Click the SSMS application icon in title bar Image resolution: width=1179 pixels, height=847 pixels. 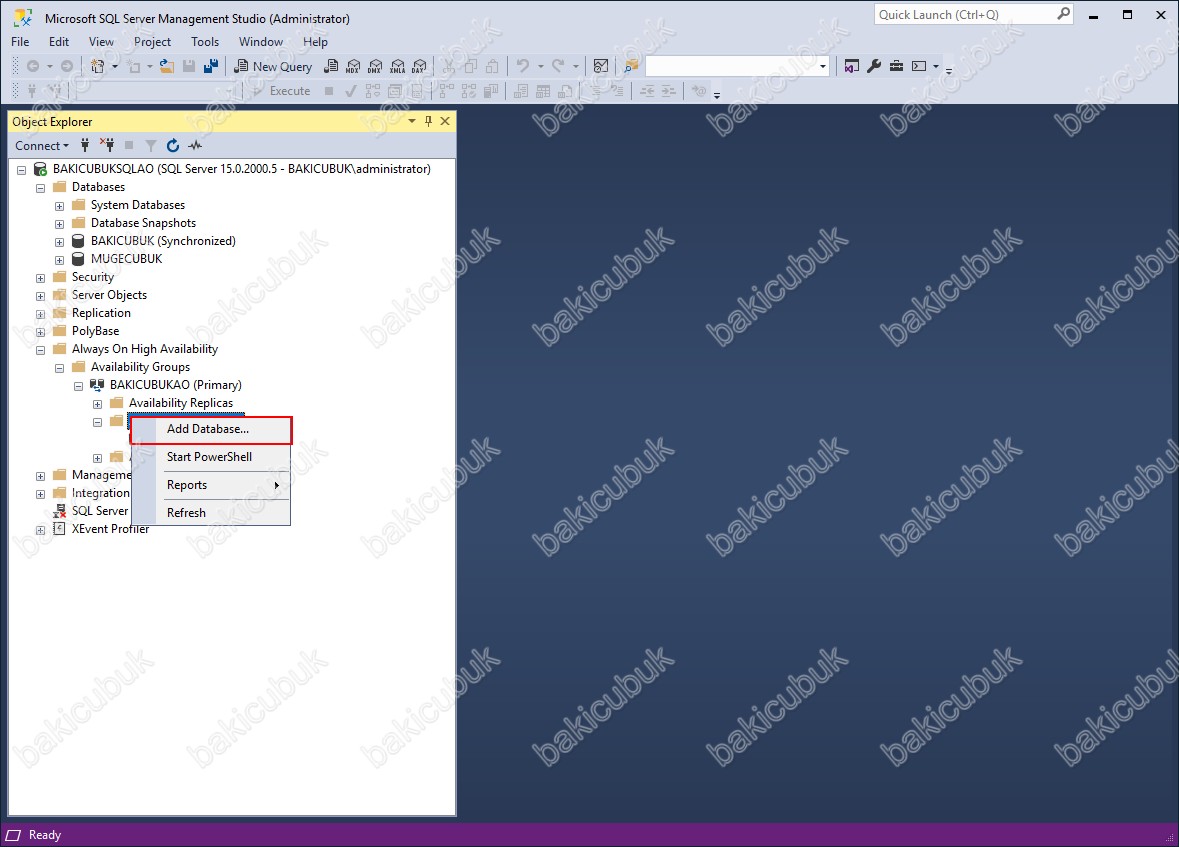click(x=23, y=18)
